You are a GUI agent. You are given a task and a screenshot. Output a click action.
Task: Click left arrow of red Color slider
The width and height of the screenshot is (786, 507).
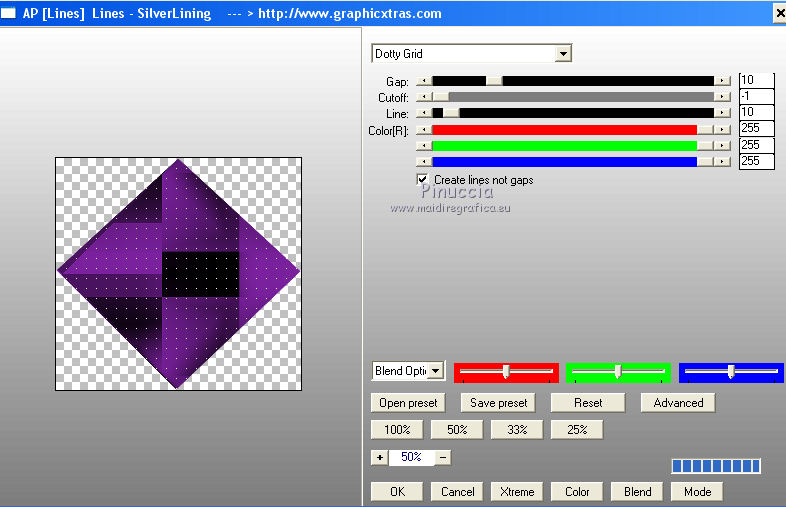(x=424, y=130)
